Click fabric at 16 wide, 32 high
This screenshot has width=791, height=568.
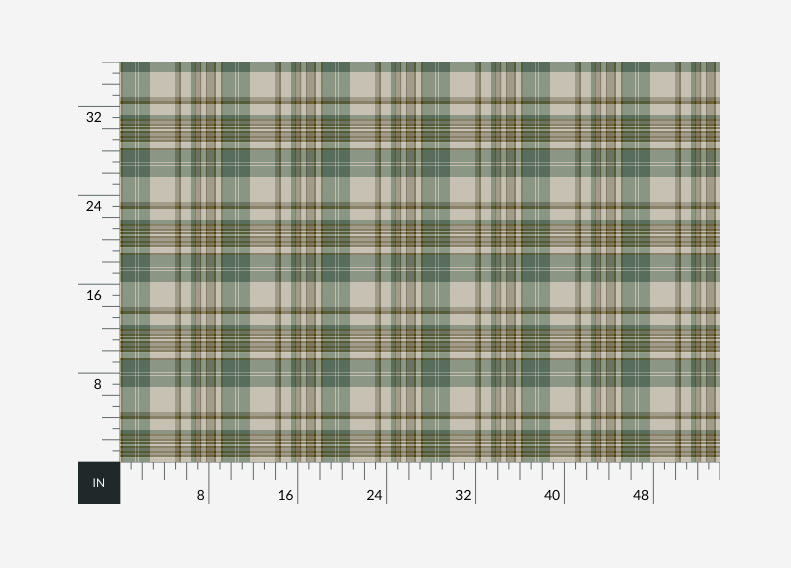tap(298, 106)
